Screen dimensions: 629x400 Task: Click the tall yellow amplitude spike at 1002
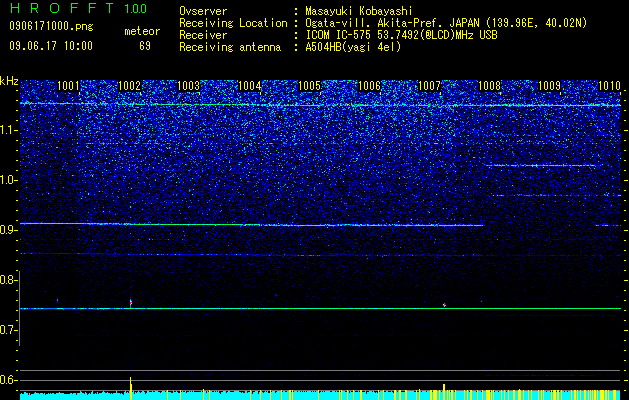point(130,388)
